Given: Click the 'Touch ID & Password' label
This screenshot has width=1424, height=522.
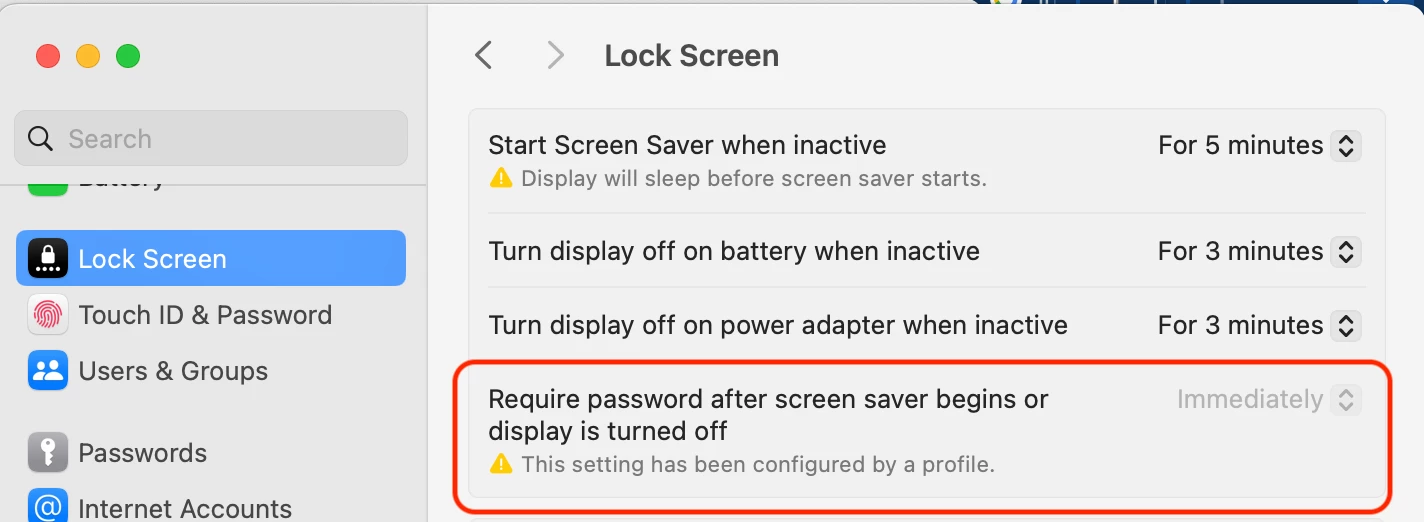Looking at the screenshot, I should (205, 315).
